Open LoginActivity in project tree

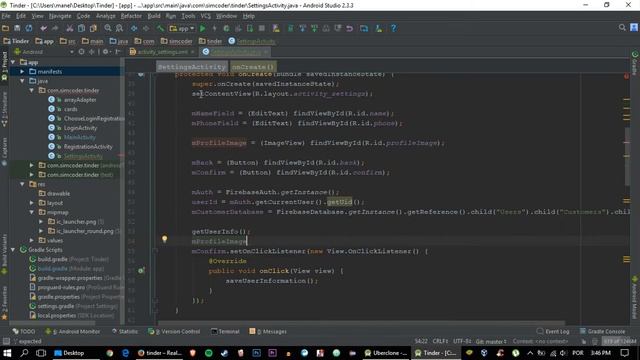[80, 128]
